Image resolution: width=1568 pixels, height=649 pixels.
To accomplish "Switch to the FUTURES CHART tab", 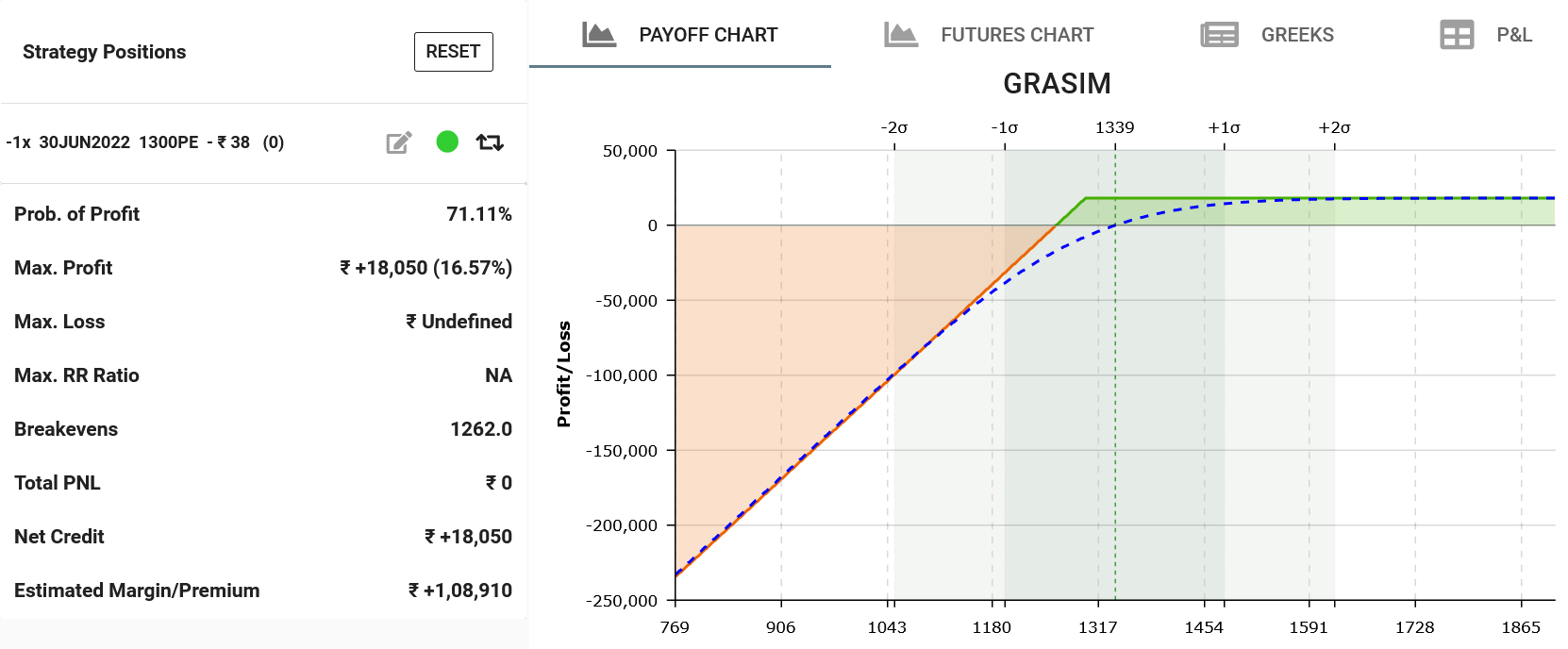I will tap(1016, 35).
